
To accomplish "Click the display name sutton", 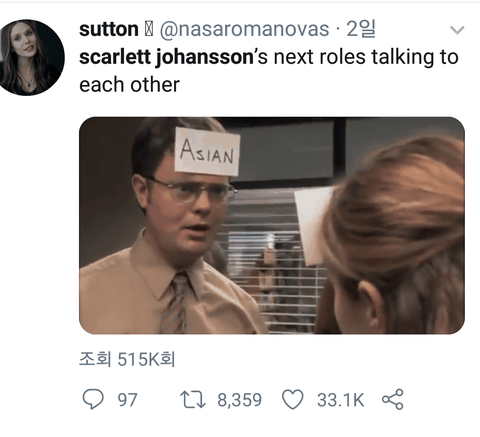I will (x=109, y=29).
